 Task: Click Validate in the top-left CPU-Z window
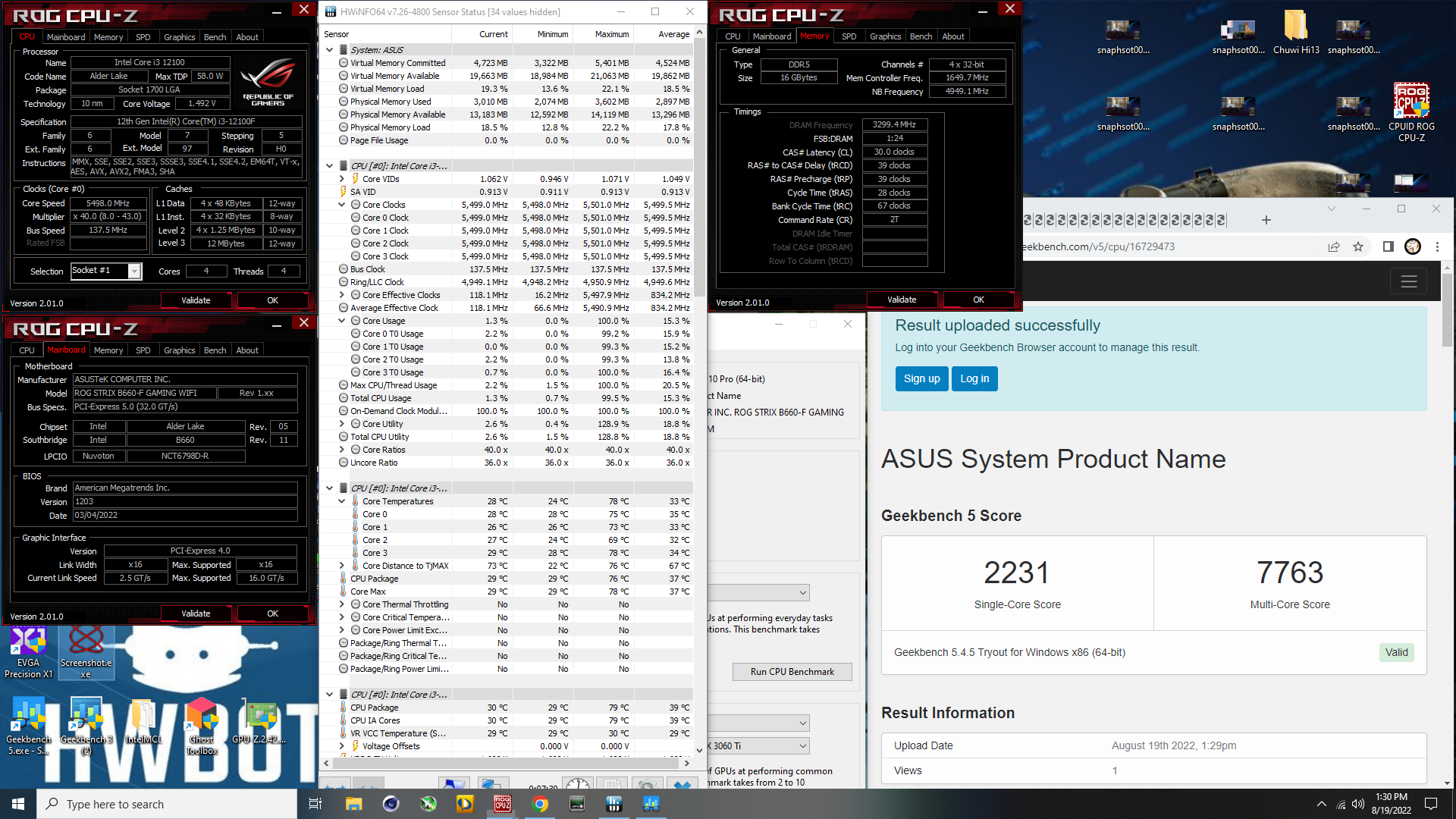[196, 300]
